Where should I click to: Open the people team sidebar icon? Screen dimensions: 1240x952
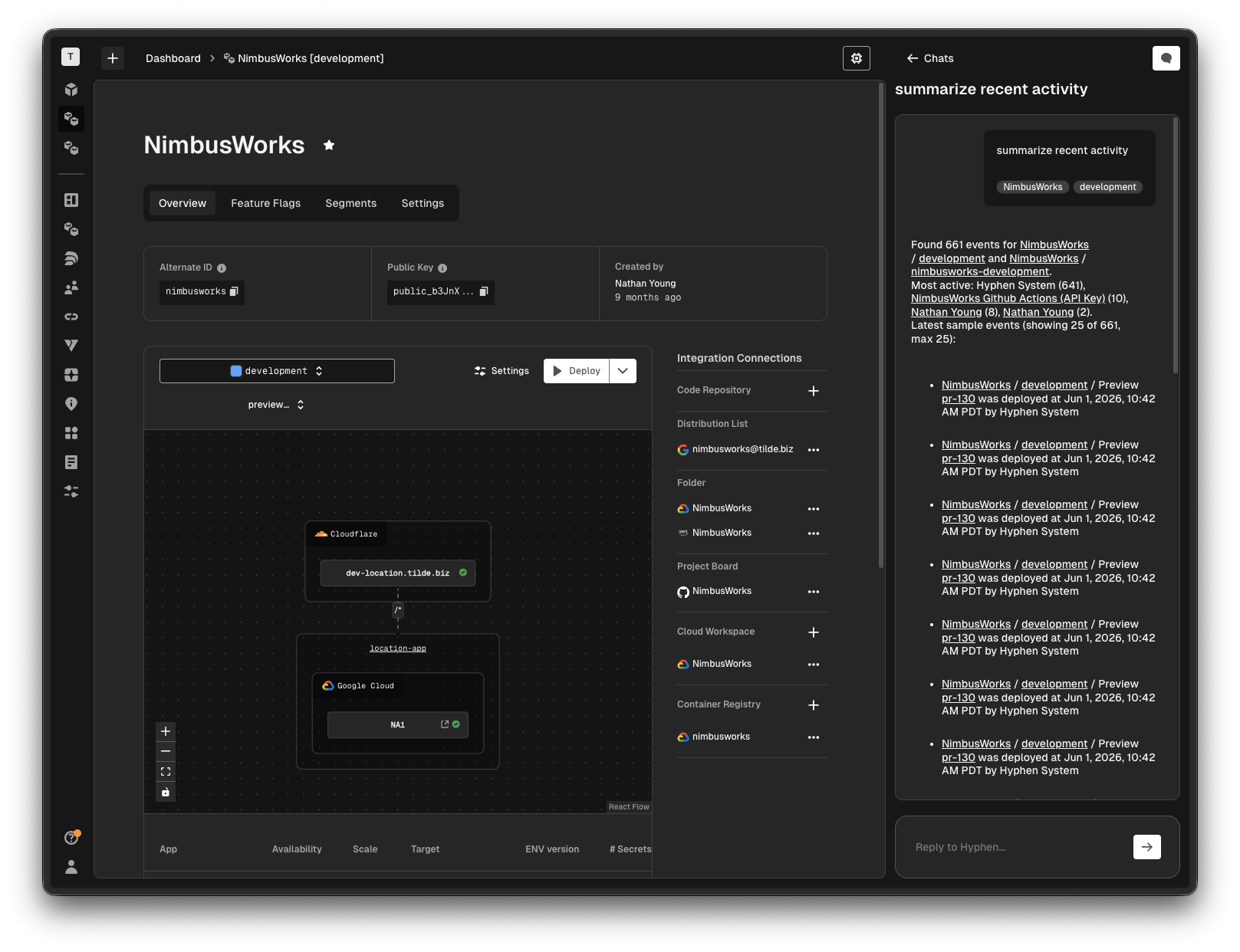point(71,287)
